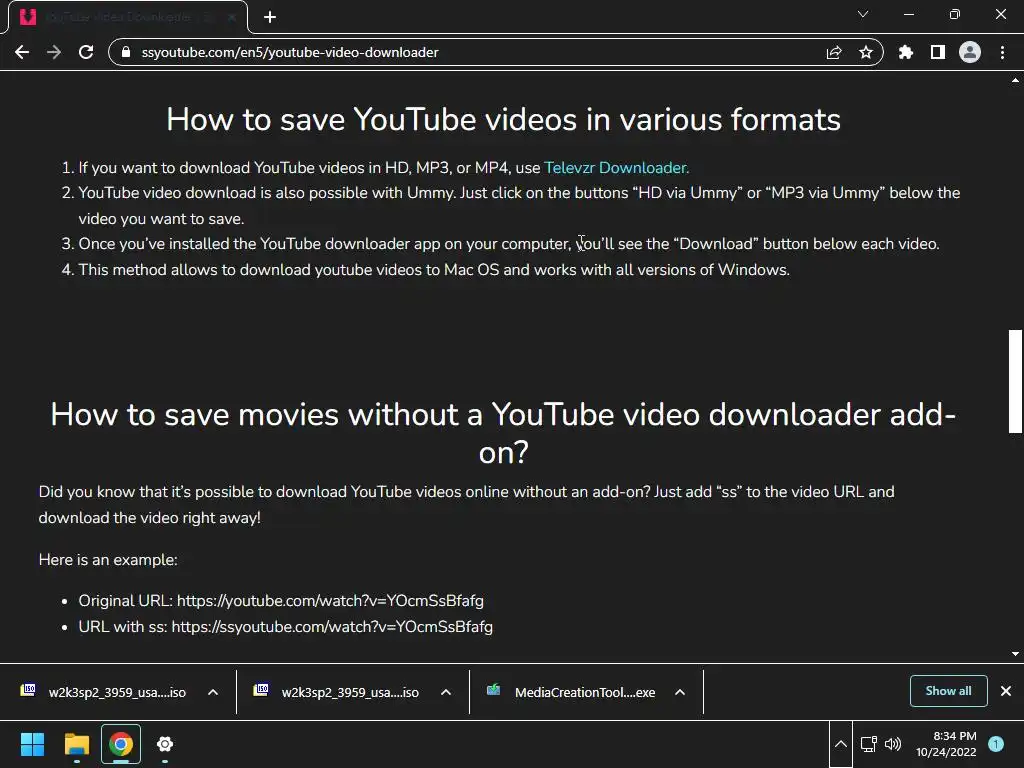Go back to the previous page
The width and height of the screenshot is (1024, 768).
tap(22, 52)
